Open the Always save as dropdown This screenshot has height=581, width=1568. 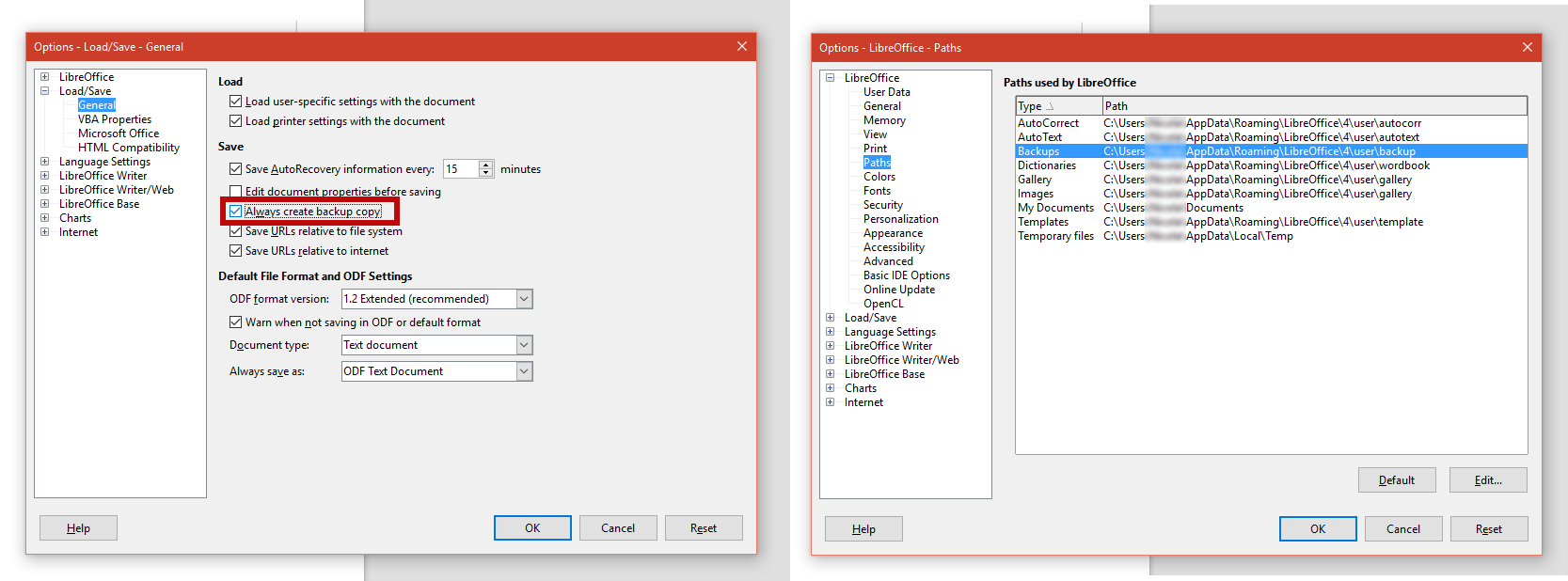click(x=524, y=371)
